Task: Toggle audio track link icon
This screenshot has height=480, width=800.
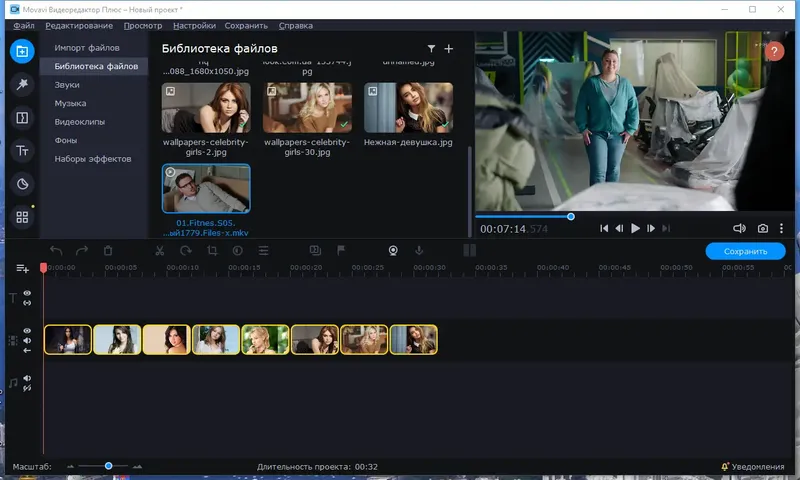Action: click(27, 388)
